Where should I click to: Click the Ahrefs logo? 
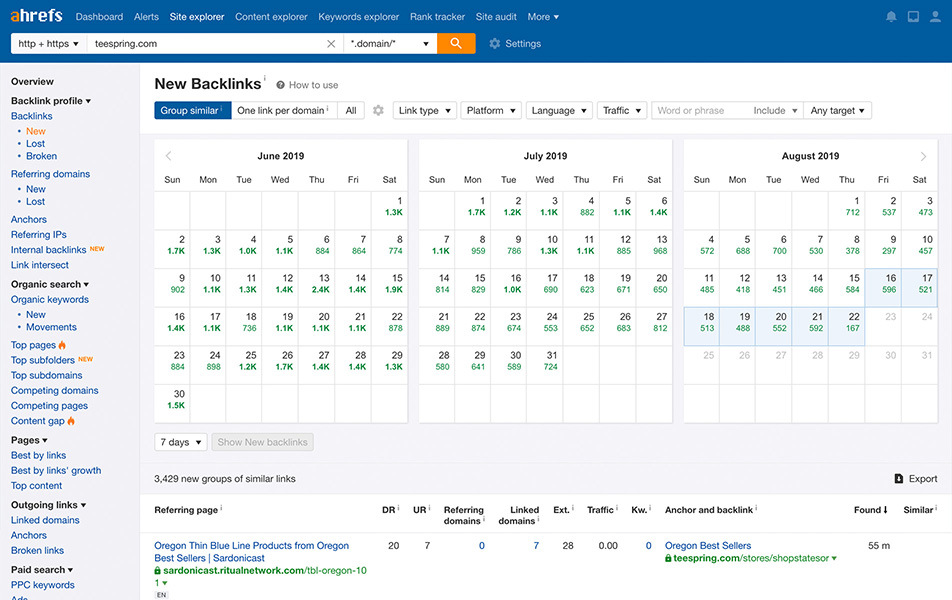point(35,16)
